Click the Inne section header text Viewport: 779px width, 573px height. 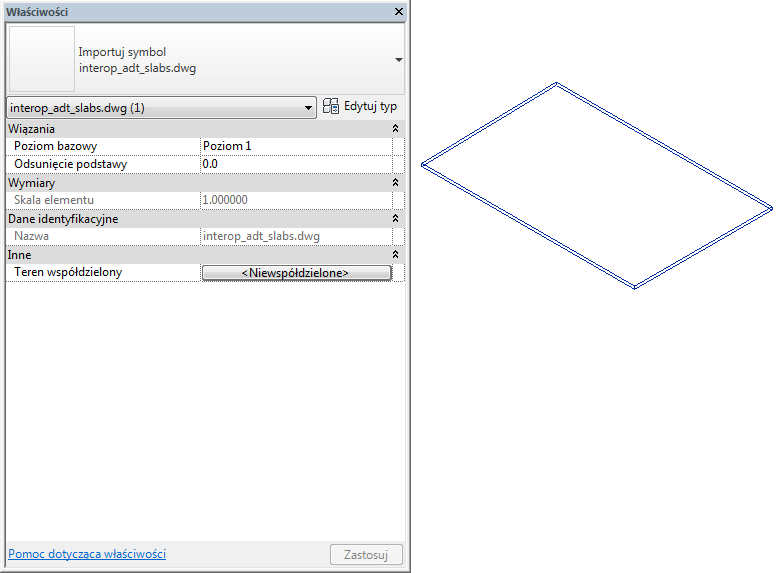[19, 255]
